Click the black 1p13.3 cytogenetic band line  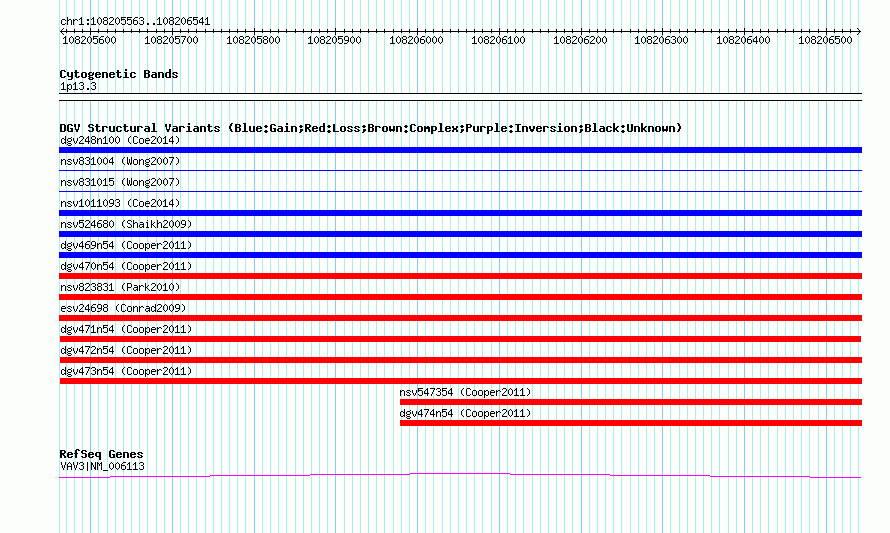click(460, 97)
